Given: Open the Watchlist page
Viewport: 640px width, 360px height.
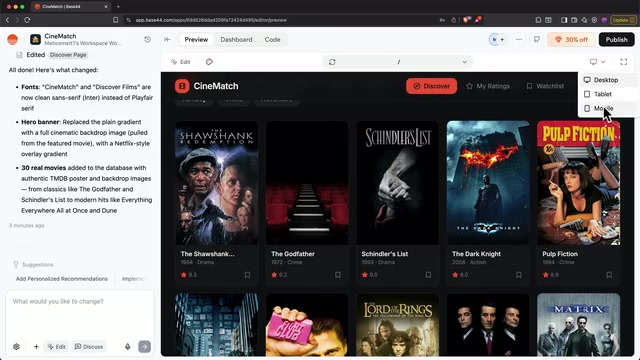Looking at the screenshot, I should tap(545, 86).
